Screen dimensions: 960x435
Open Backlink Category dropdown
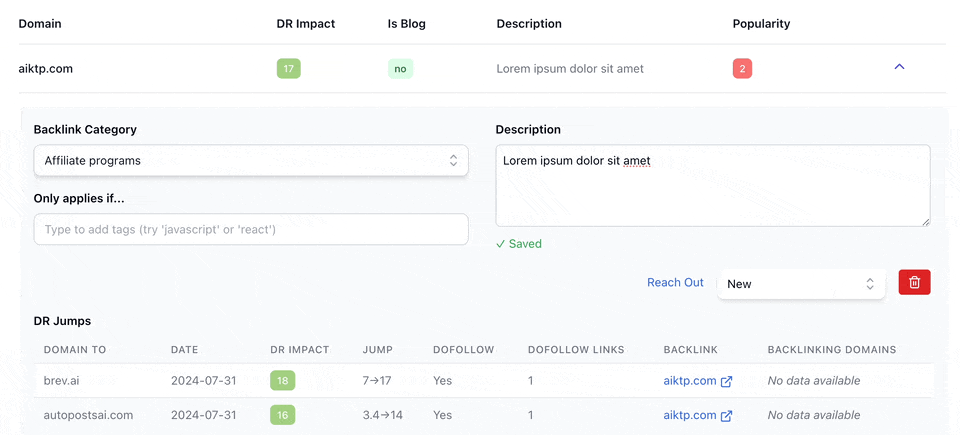click(250, 160)
